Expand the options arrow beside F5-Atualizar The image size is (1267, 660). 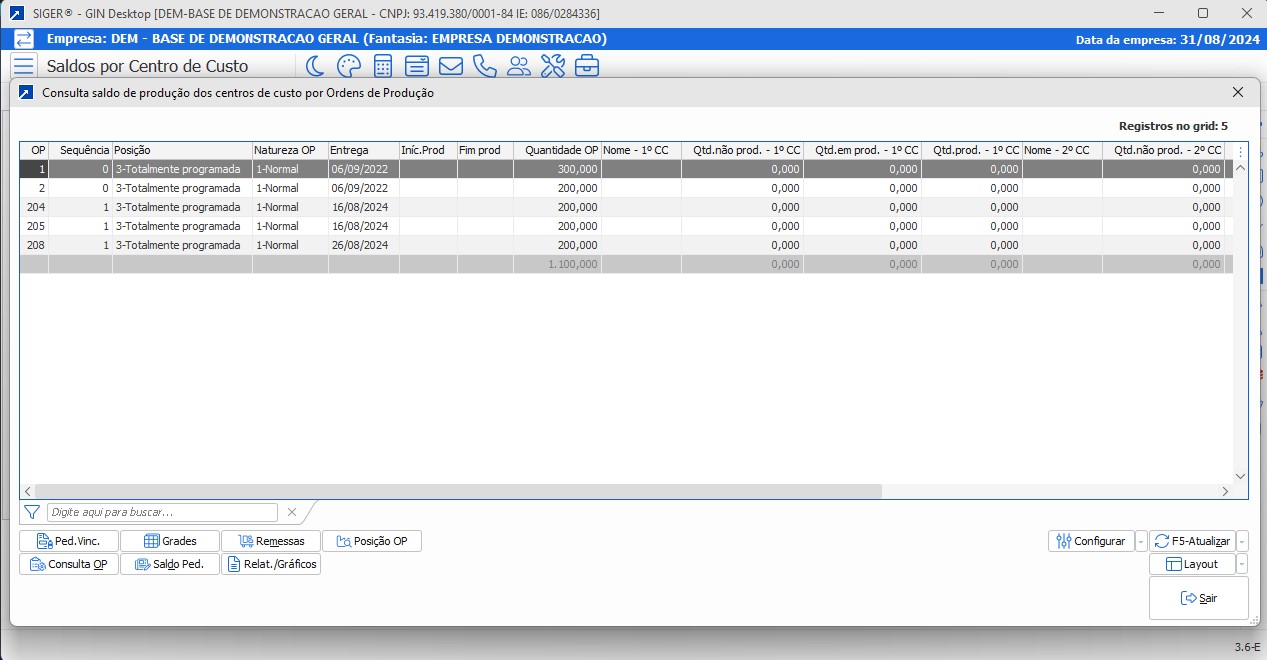tap(1240, 540)
